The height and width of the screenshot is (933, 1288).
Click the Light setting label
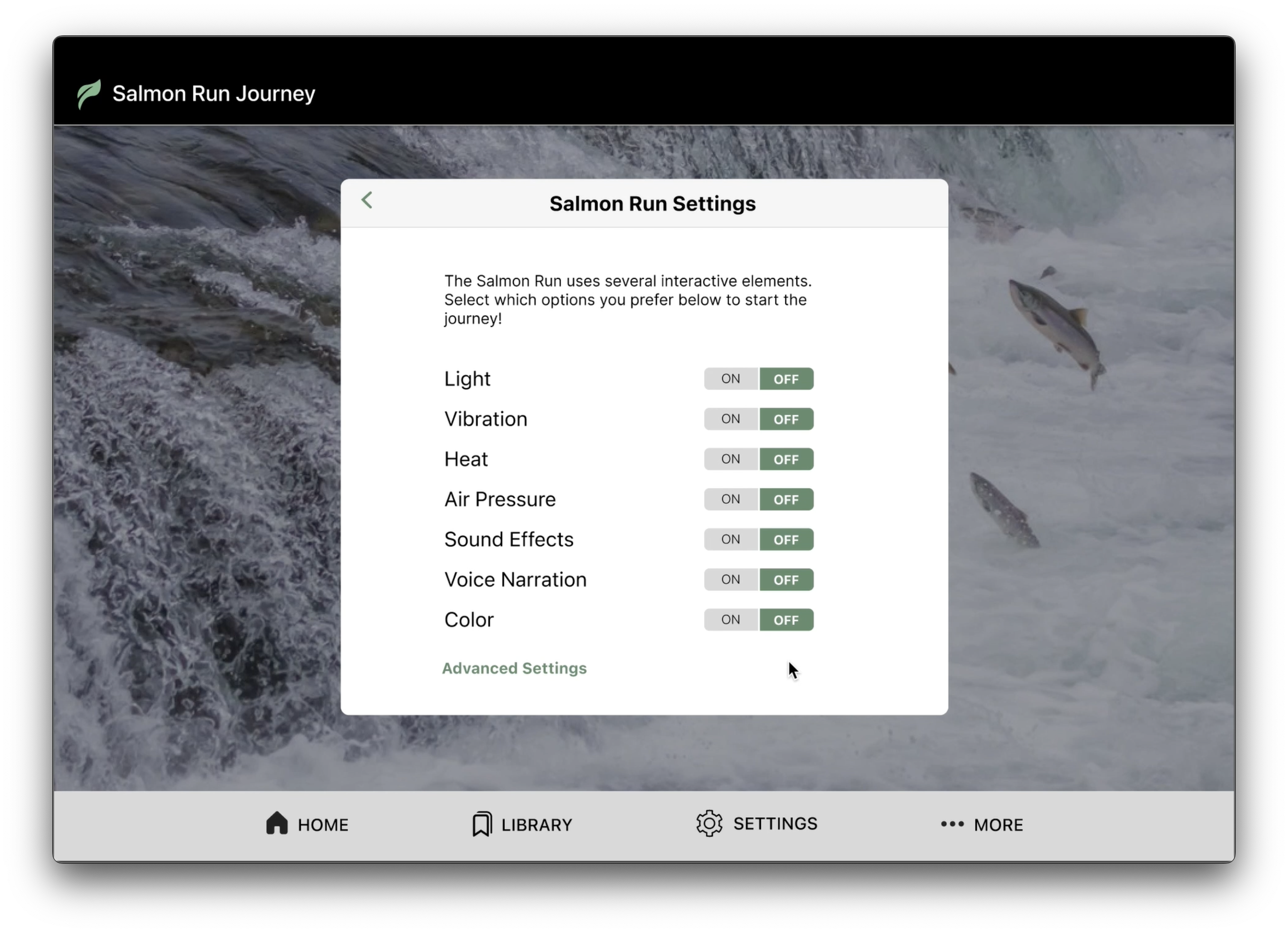click(x=467, y=379)
